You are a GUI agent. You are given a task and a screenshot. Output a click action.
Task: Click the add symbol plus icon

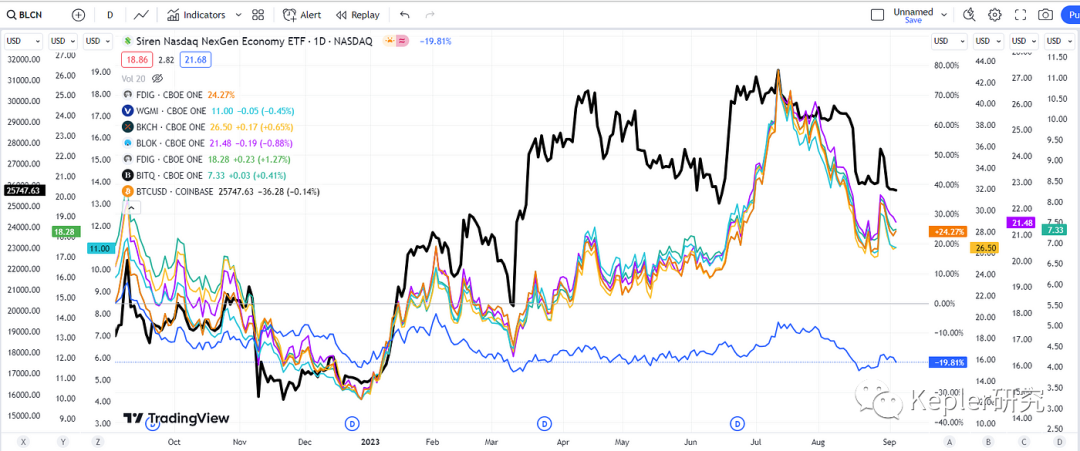[x=79, y=14]
